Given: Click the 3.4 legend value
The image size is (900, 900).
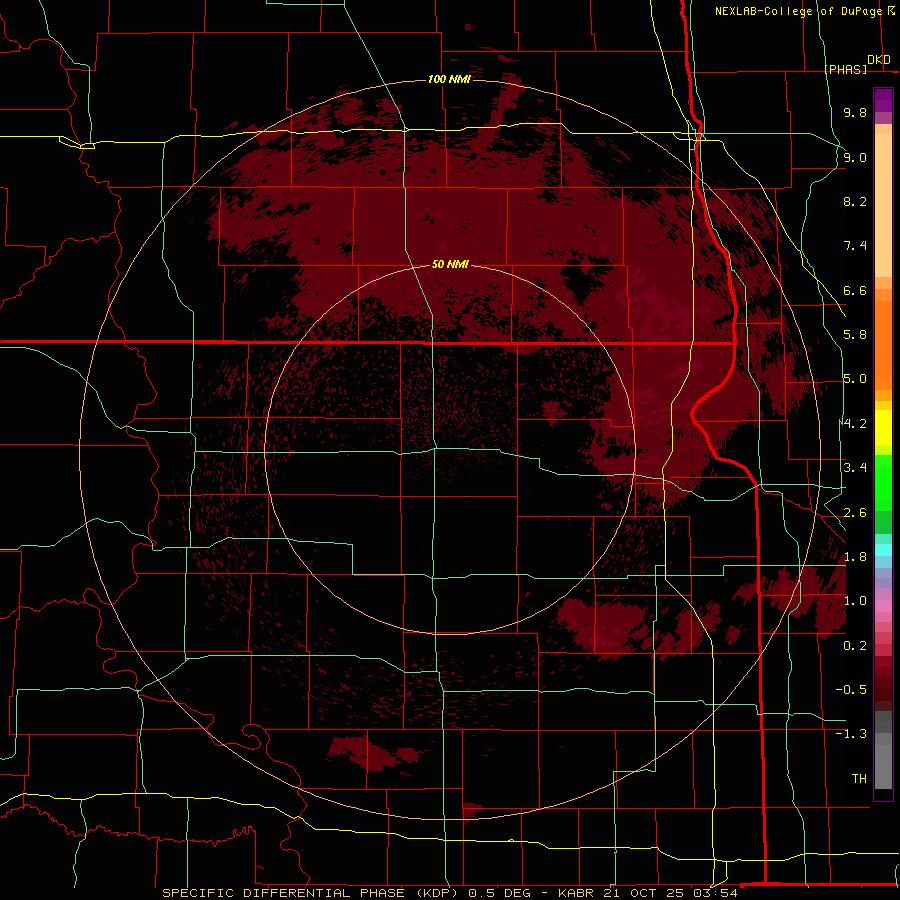Looking at the screenshot, I should click(855, 468).
